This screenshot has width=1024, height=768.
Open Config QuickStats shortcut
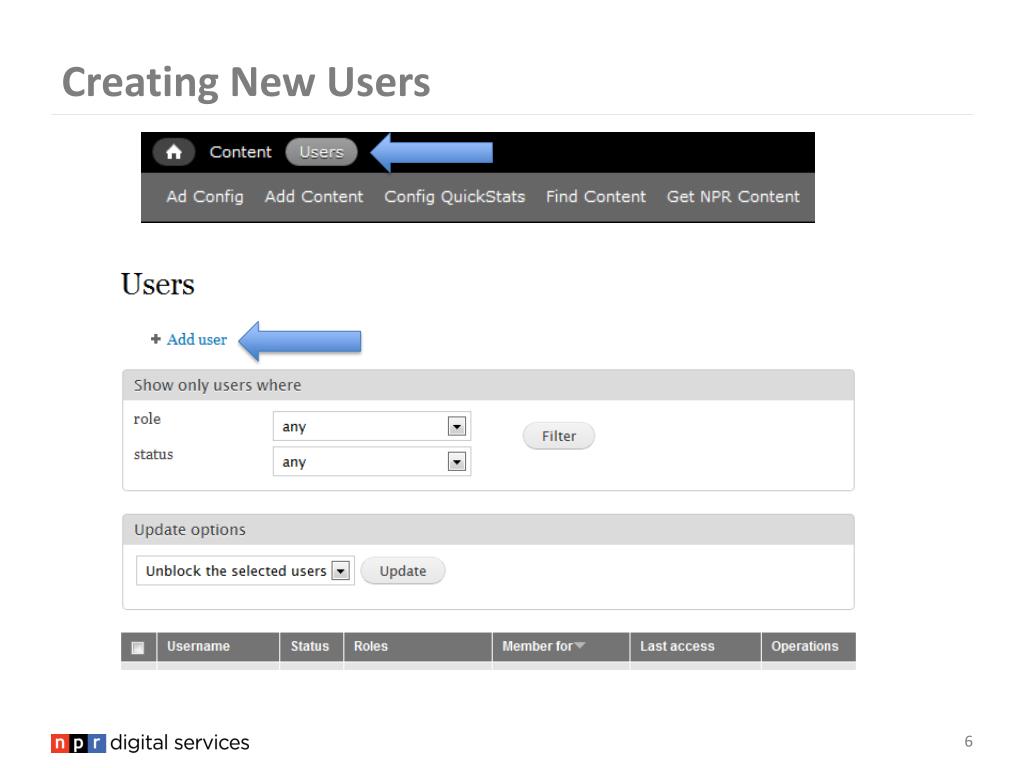(x=455, y=197)
